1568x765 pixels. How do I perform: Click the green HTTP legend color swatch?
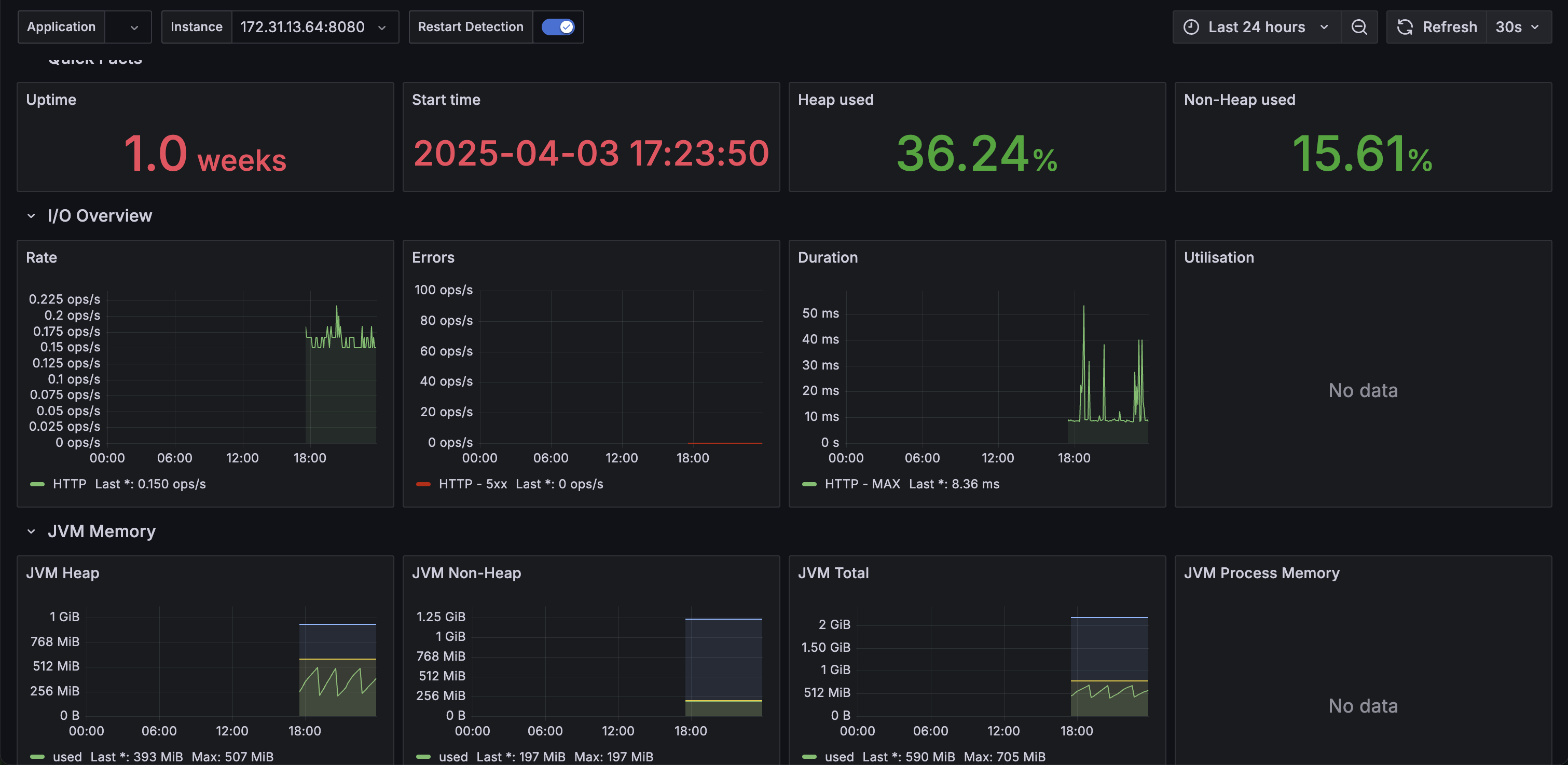click(x=37, y=484)
